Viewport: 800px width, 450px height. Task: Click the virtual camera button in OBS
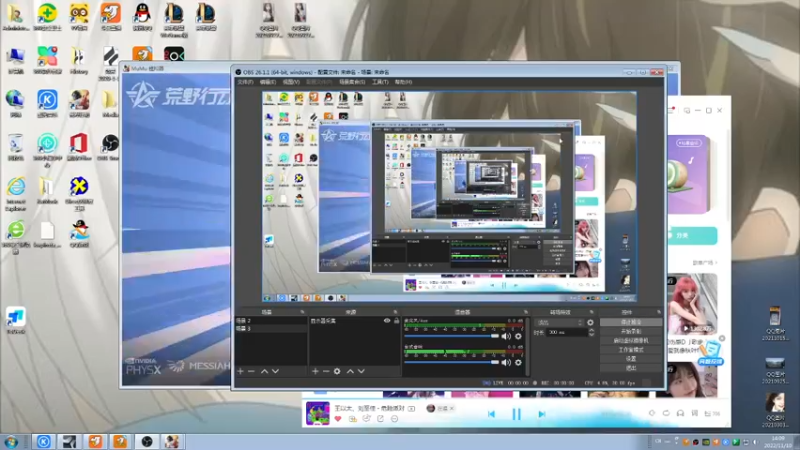[x=631, y=341]
